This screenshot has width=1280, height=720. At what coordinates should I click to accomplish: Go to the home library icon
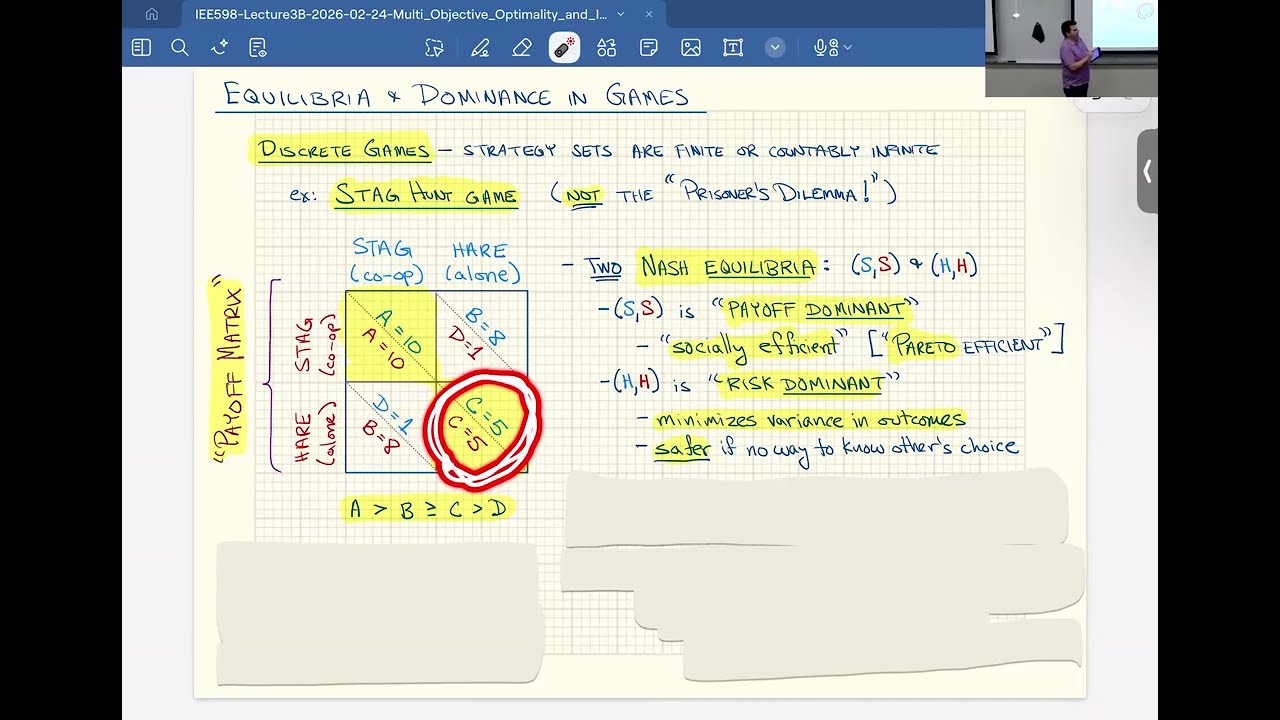tap(152, 14)
